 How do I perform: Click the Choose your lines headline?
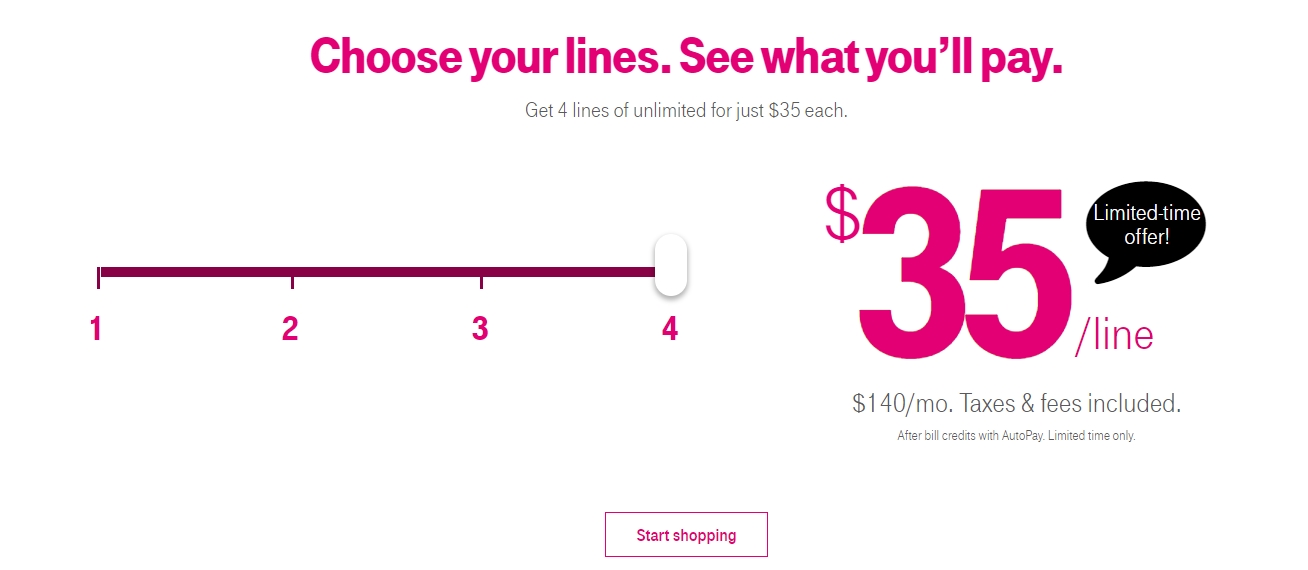[686, 57]
